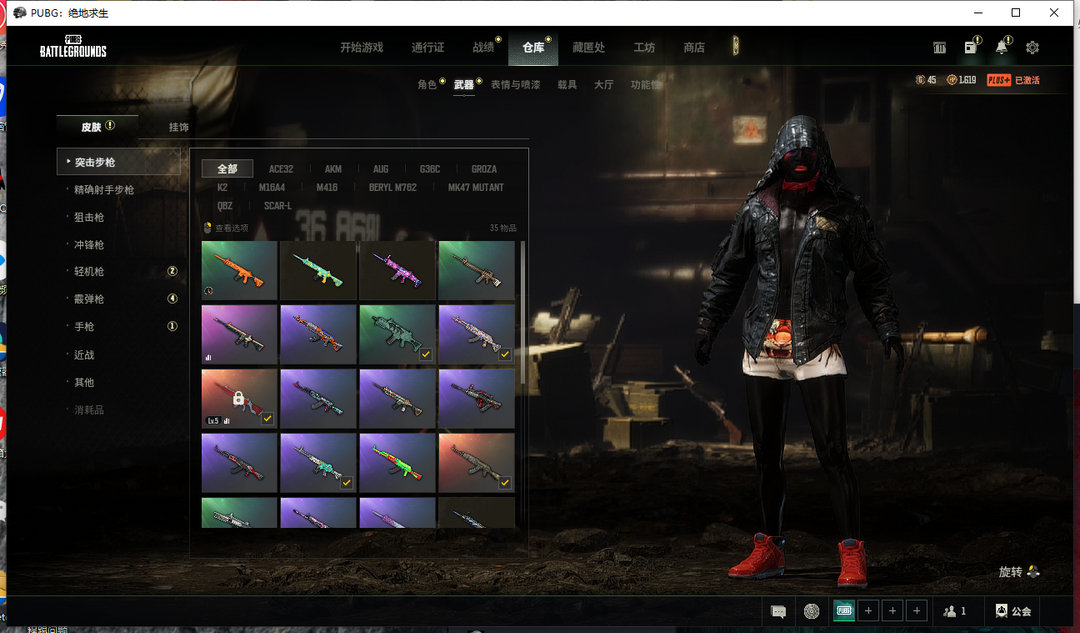This screenshot has width=1080, height=633.
Task: Toggle the checkmark on the locked Lv.5 skin
Action: point(268,419)
